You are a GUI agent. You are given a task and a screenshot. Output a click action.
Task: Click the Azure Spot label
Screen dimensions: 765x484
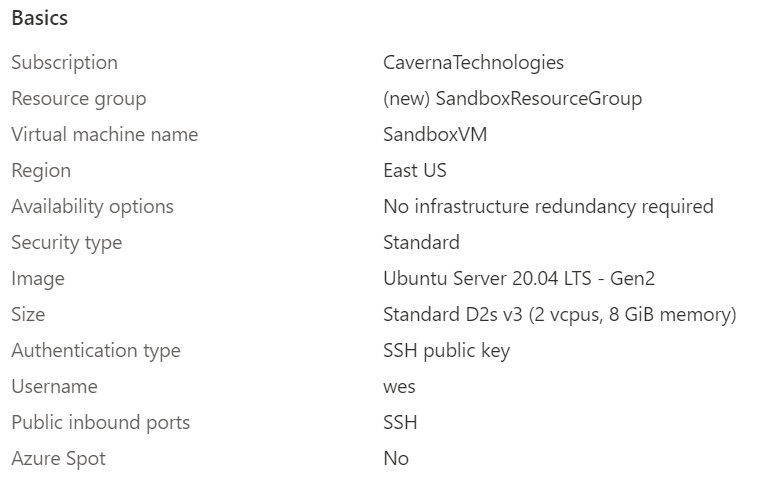58,458
